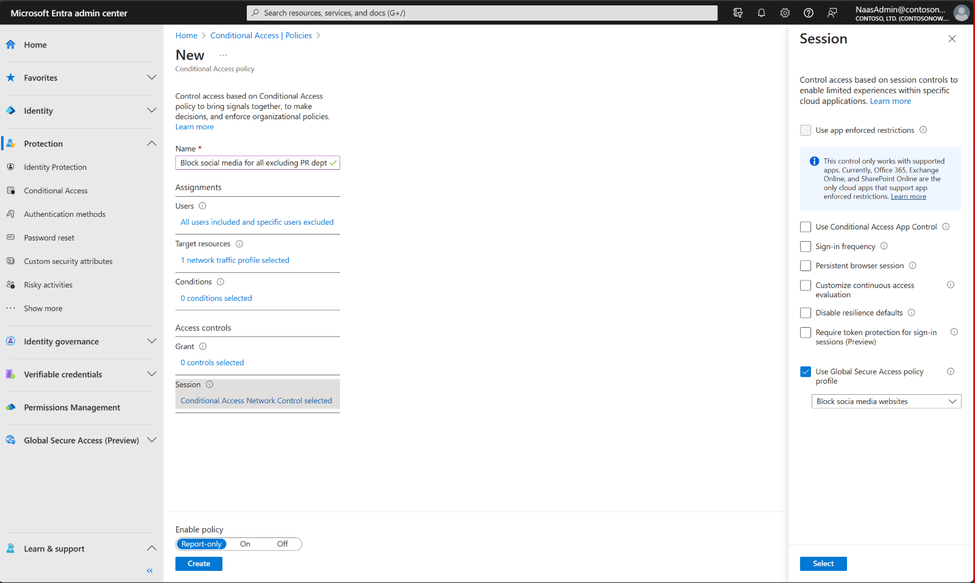This screenshot has height=583, width=975.
Task: Set Enable policy to Report-only
Action: [x=201, y=544]
